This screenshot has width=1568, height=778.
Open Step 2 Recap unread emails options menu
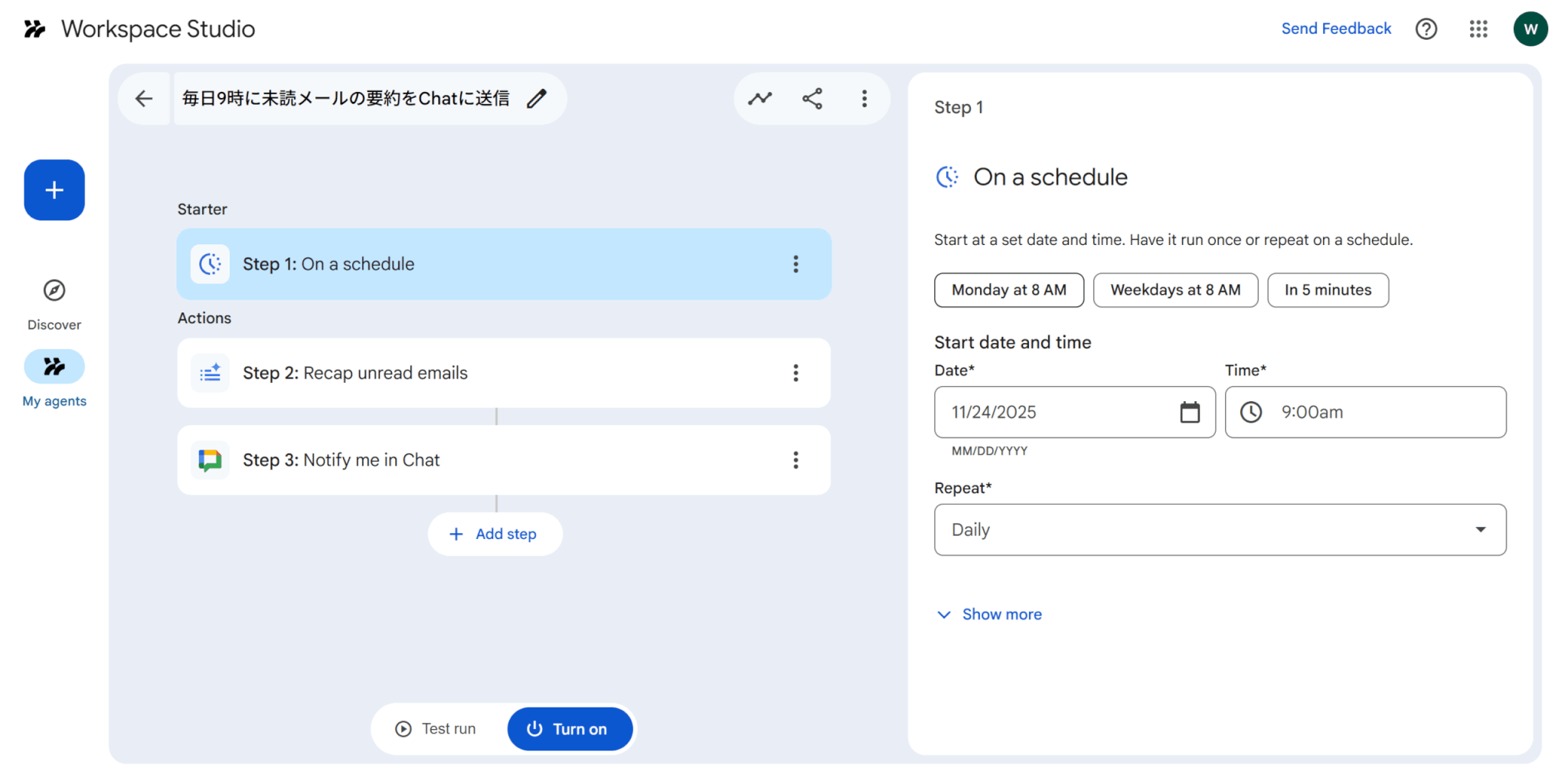(x=795, y=373)
